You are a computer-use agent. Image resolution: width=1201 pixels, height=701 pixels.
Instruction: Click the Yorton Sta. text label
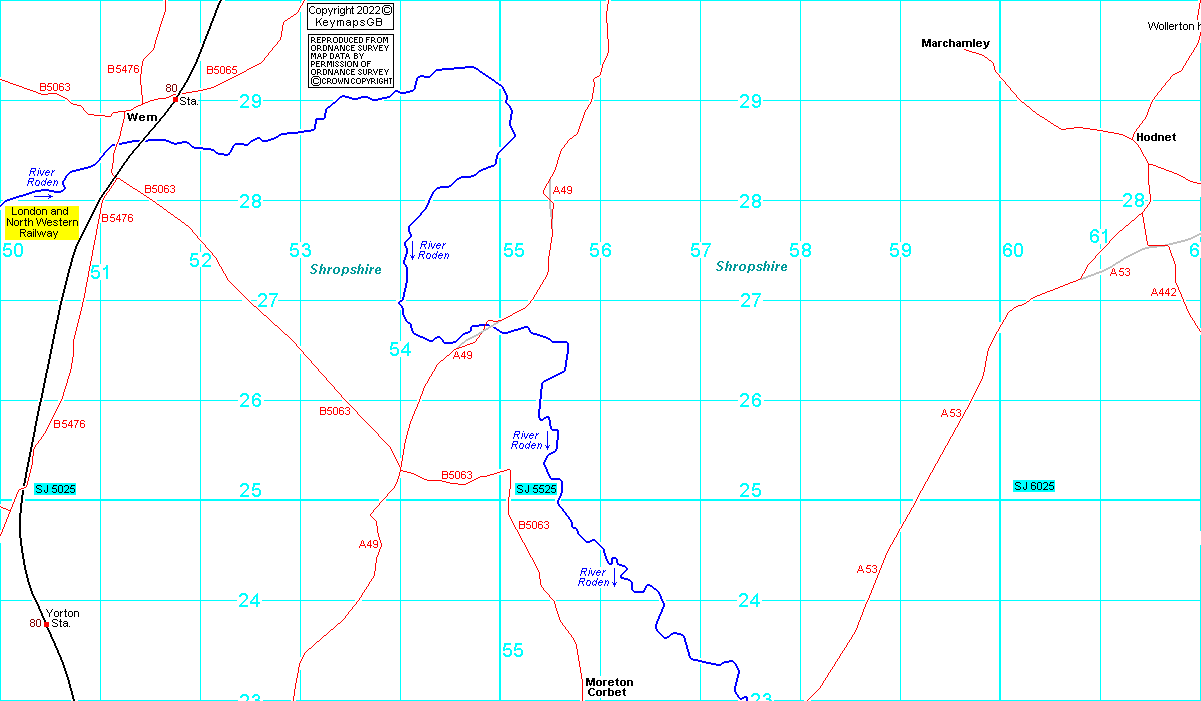coord(62,618)
